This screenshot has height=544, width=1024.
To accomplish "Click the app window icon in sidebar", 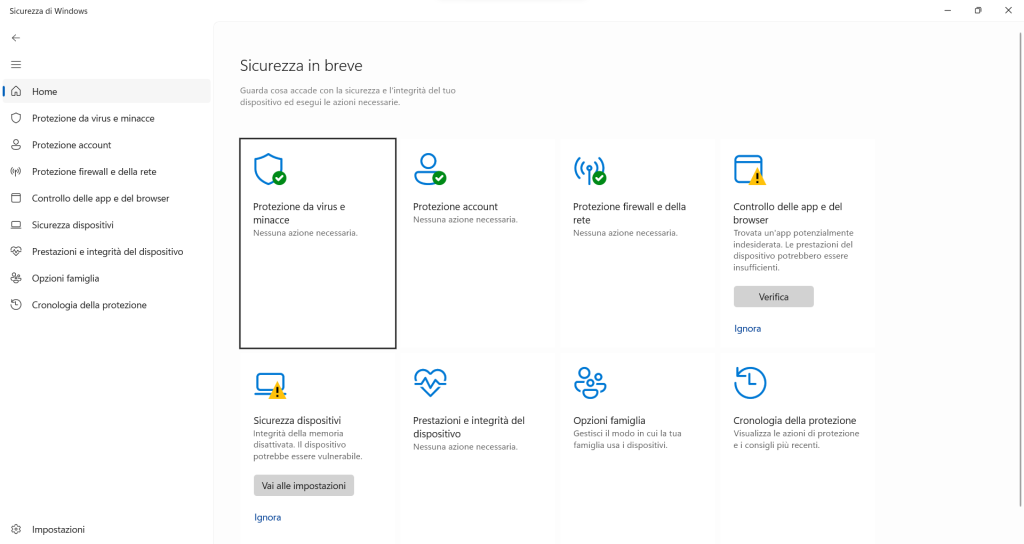I will click(x=16, y=198).
